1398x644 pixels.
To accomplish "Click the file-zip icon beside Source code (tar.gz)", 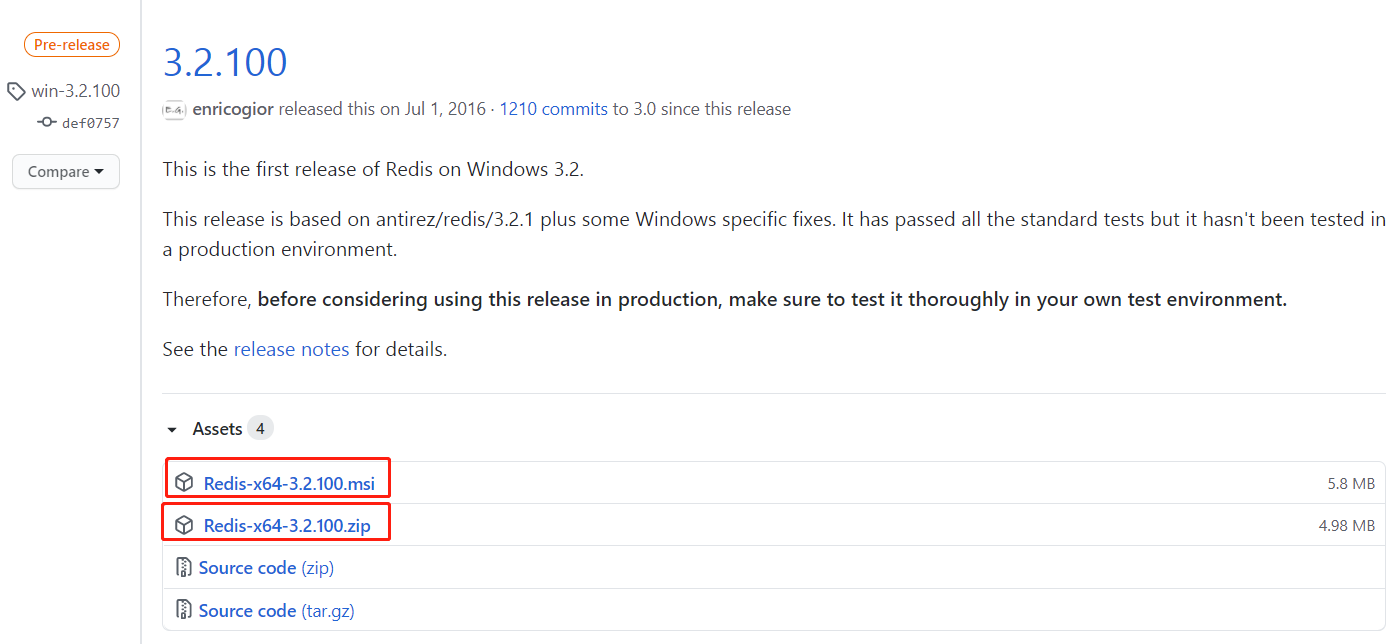I will (x=184, y=610).
